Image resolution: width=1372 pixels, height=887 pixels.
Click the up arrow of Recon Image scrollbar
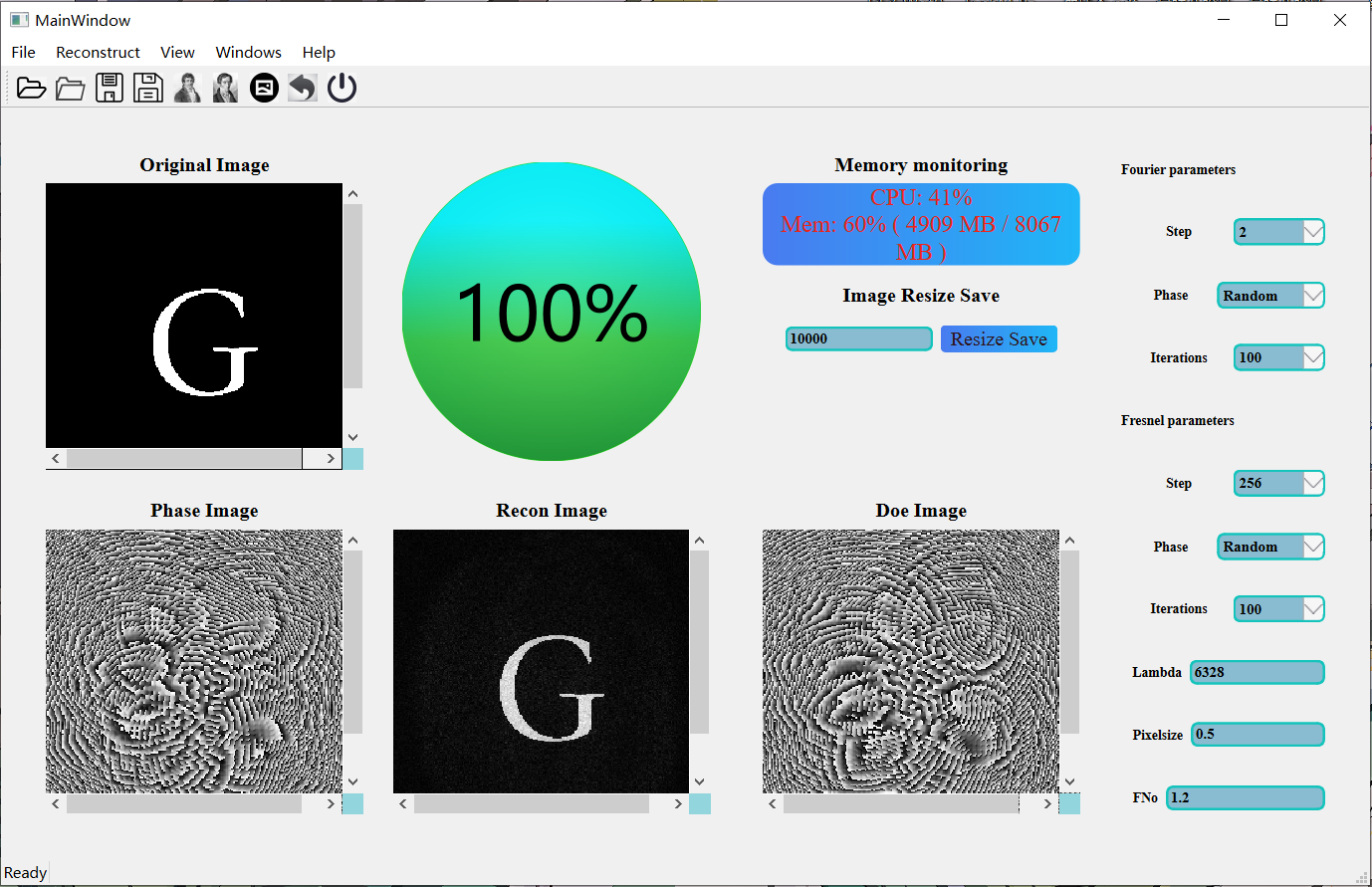700,541
